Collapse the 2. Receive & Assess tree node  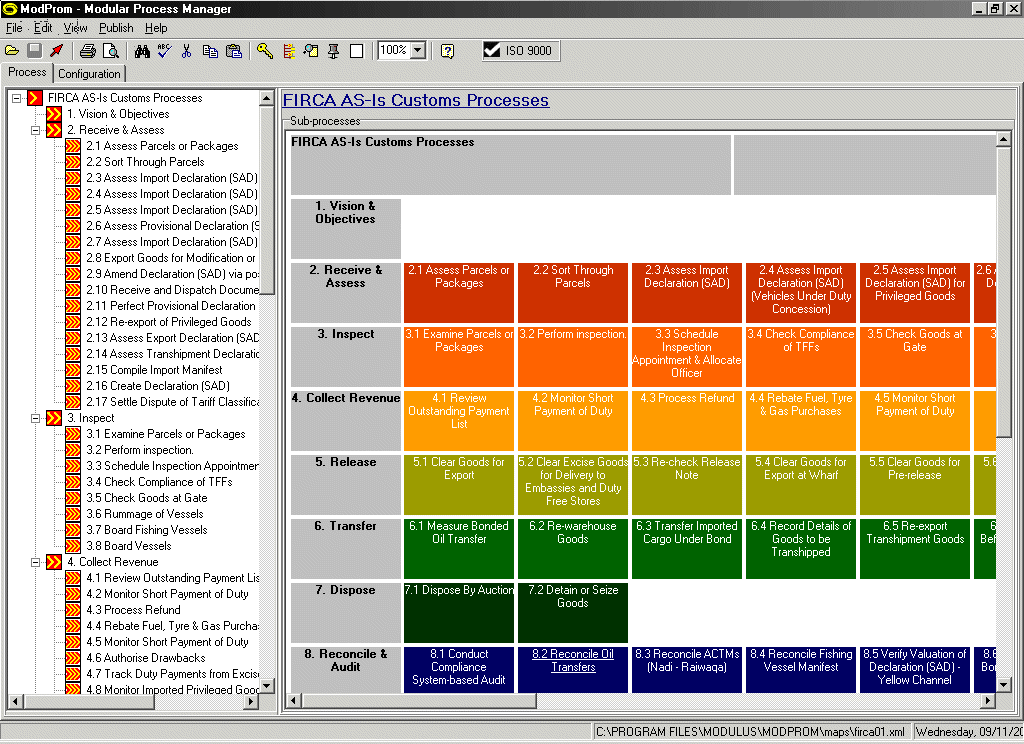[36, 130]
